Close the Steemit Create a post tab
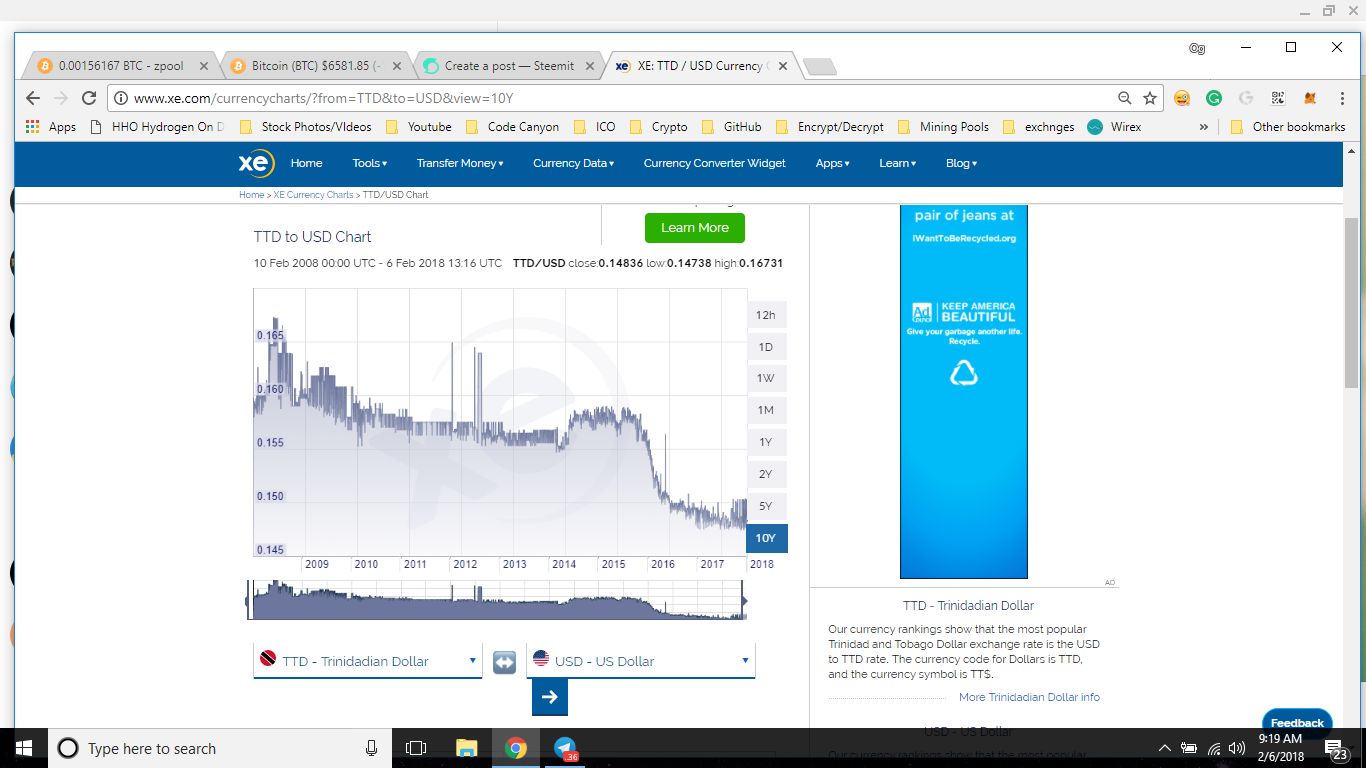Screen dimensions: 1366x768 tap(591, 66)
